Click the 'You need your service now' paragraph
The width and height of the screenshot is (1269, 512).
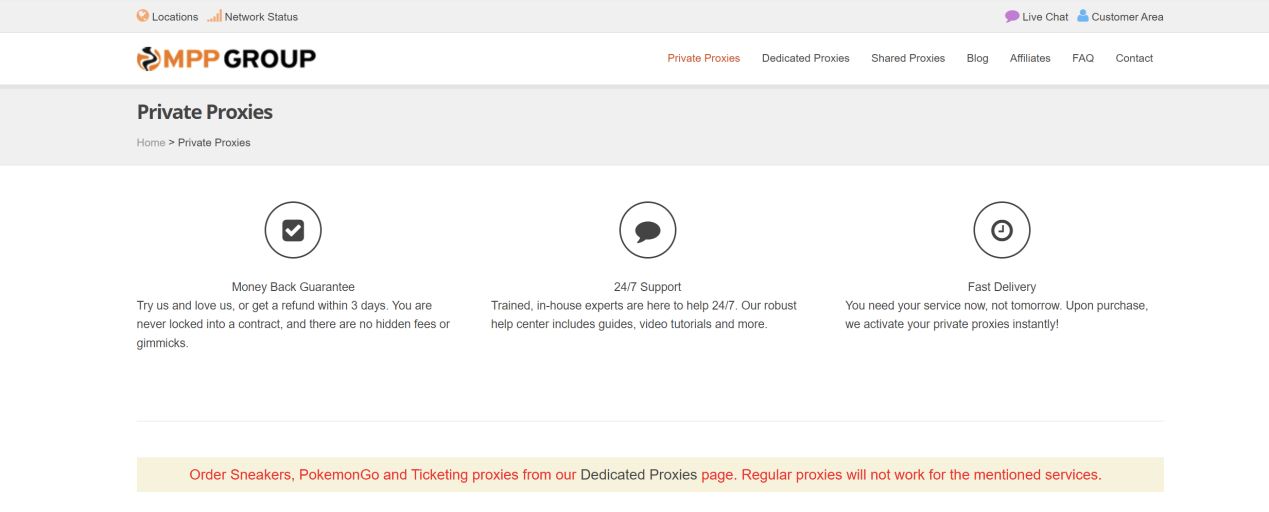coord(997,315)
